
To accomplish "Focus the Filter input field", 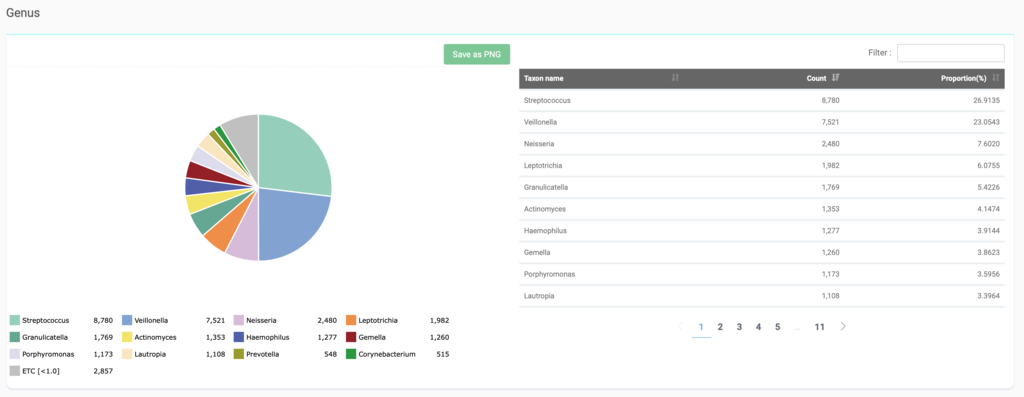I will click(950, 53).
